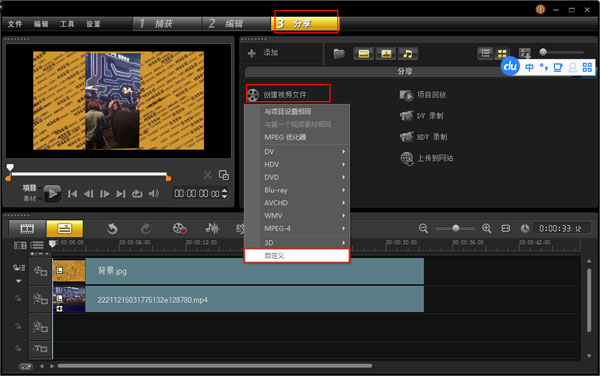Click DV 录制 share option
Viewport: 600px width, 376px height.
point(422,116)
